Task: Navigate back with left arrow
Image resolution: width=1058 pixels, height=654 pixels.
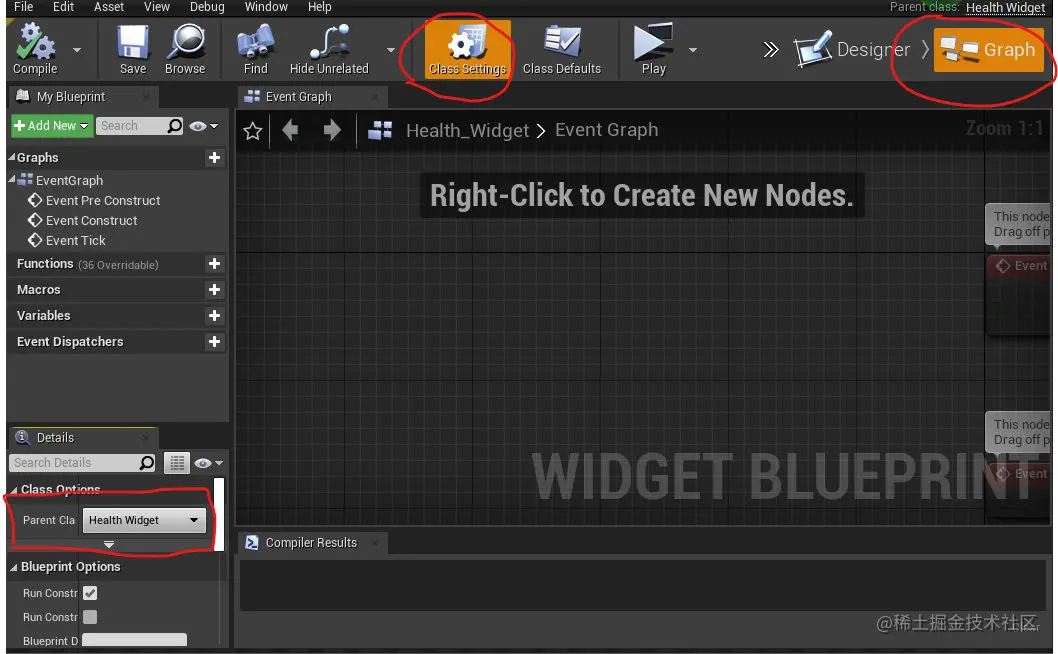Action: pos(290,130)
